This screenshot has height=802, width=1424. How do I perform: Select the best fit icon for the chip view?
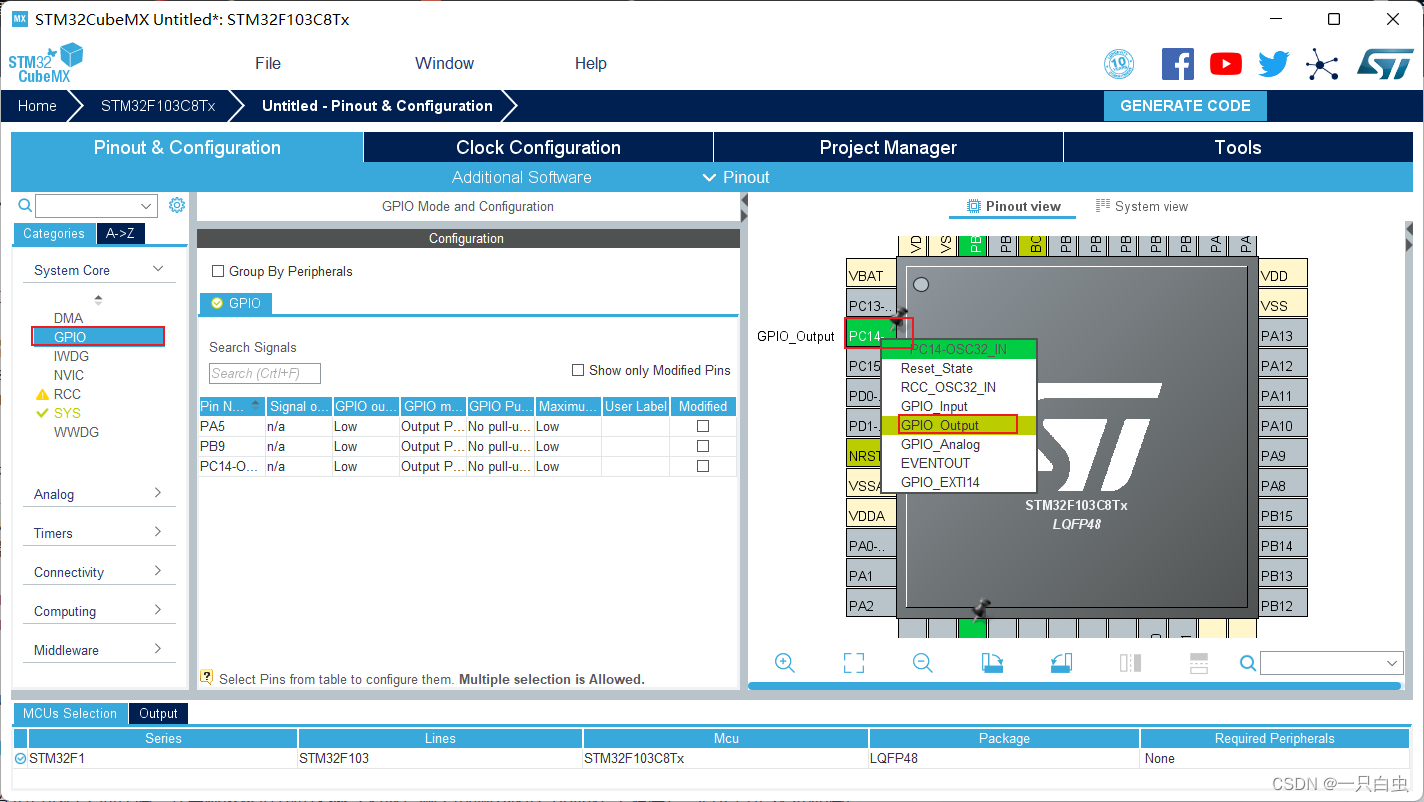pyautogui.click(x=853, y=662)
